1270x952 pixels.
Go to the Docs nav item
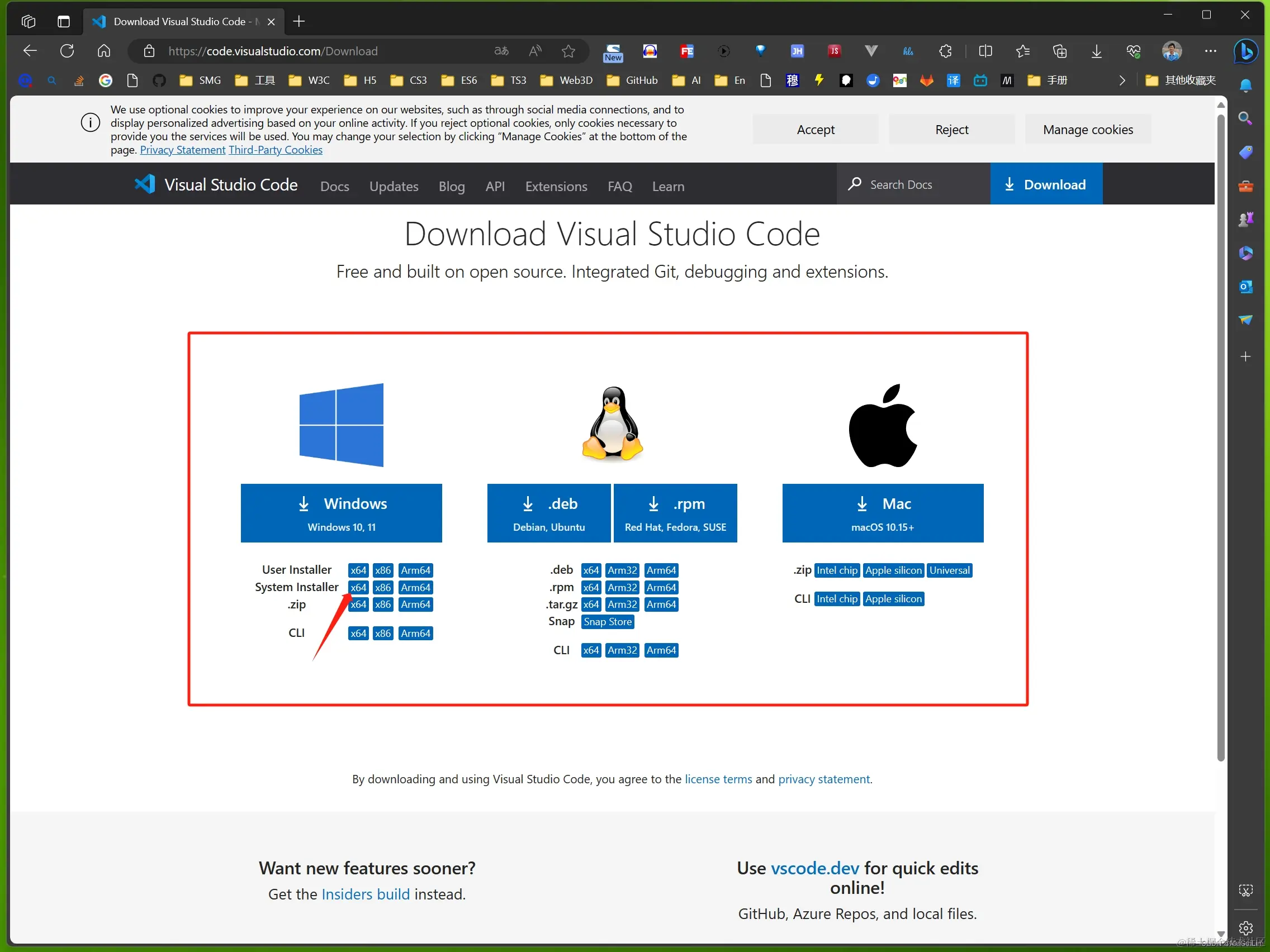tap(334, 187)
